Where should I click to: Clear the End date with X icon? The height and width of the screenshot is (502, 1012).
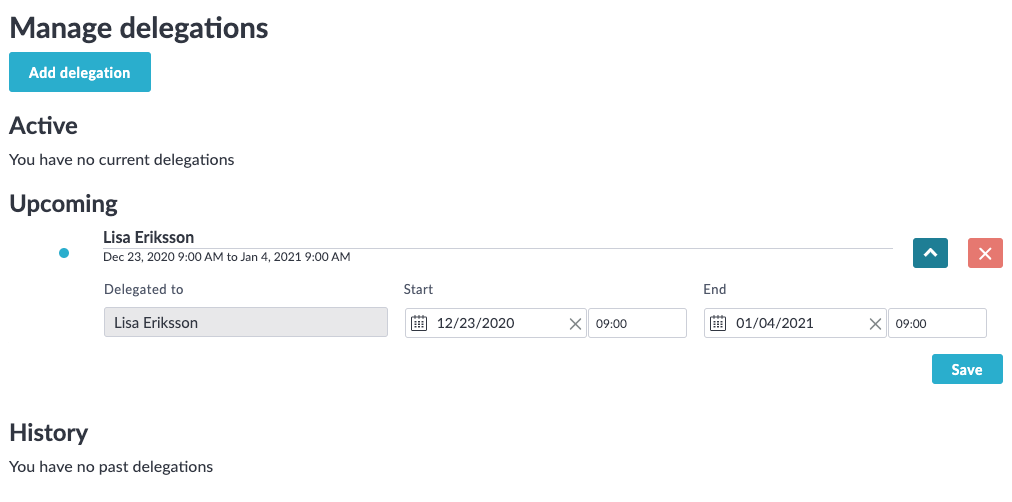click(875, 323)
